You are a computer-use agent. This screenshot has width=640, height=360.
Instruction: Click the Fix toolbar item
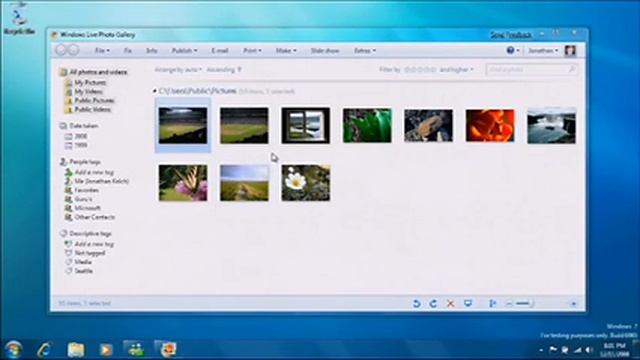tap(127, 51)
